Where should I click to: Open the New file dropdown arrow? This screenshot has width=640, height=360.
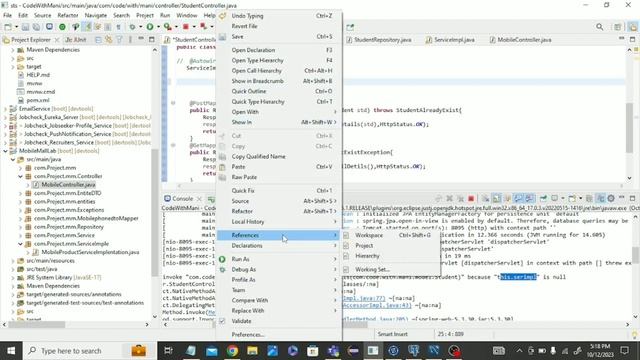[16, 27]
